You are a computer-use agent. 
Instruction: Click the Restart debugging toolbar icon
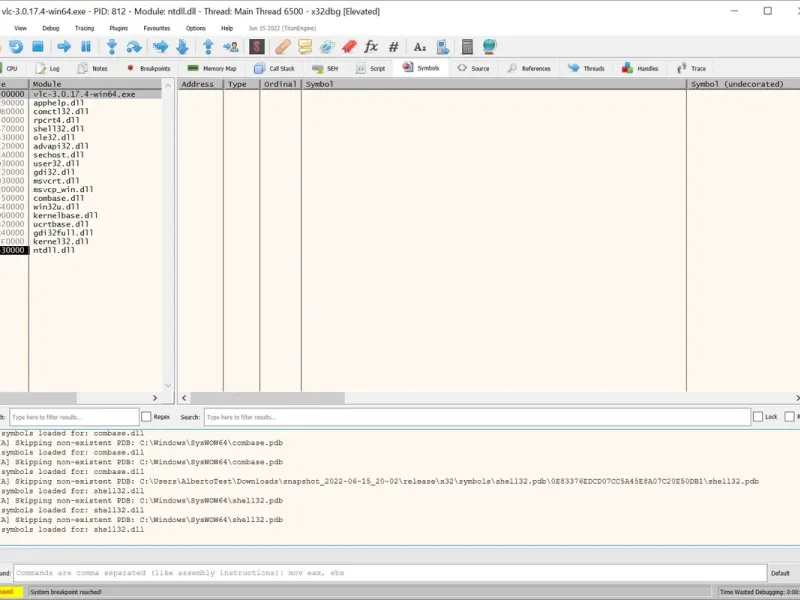point(16,47)
